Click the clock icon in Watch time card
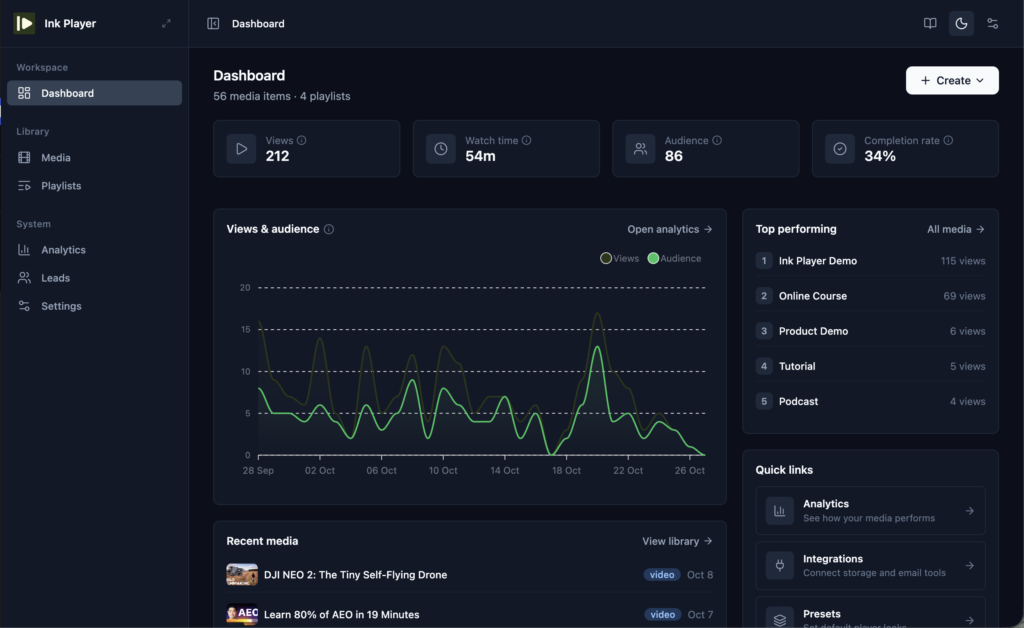 pos(441,149)
